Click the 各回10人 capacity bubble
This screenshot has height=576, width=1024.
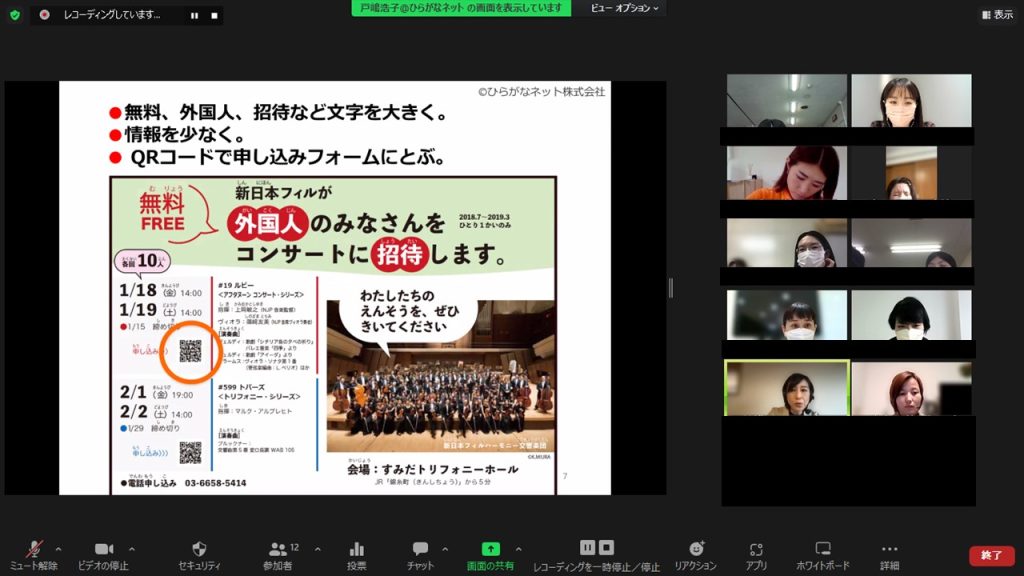(143, 261)
